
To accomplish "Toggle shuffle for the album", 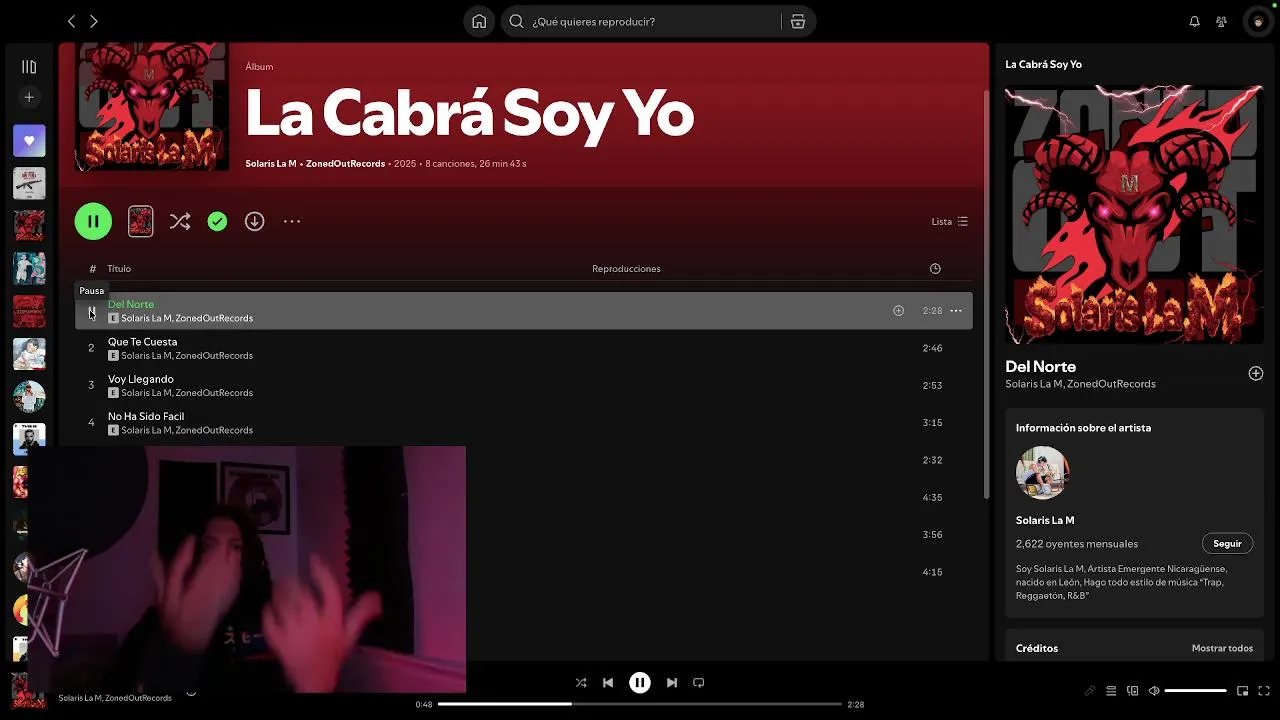I will coord(180,221).
